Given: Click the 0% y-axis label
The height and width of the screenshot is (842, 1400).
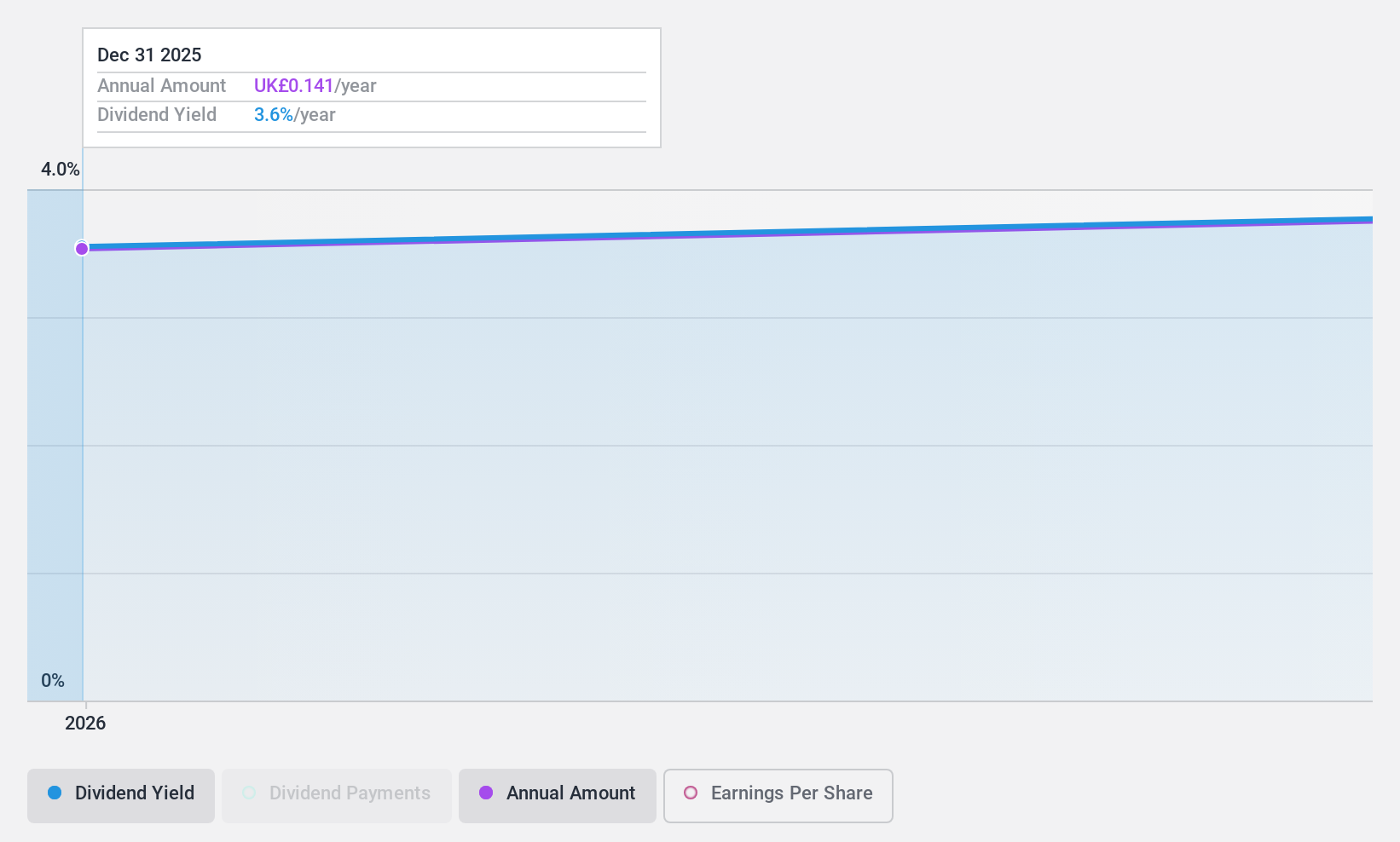Looking at the screenshot, I should coord(53,681).
